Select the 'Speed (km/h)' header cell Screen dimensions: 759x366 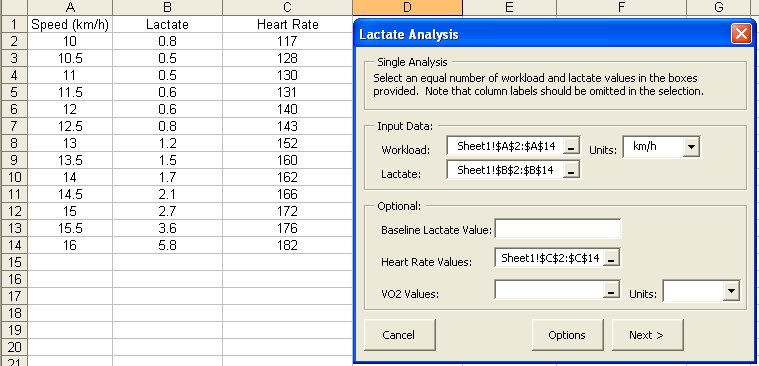pos(70,24)
